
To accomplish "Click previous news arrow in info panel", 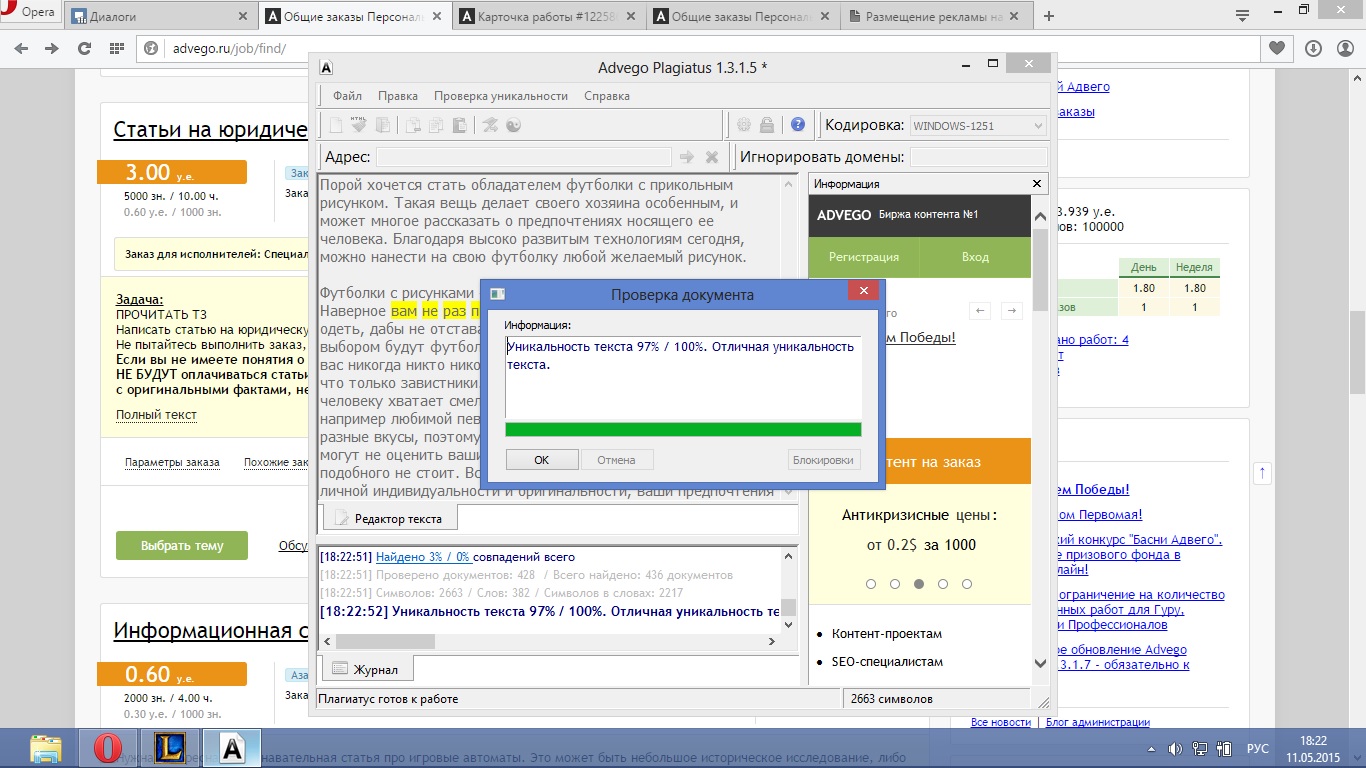I will (981, 311).
